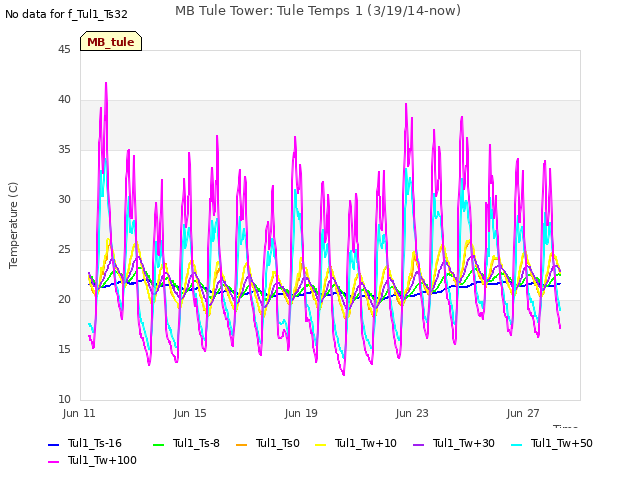The width and height of the screenshot is (640, 480).
Task: Click the 35 y-axis tick label
Action: 64,150
